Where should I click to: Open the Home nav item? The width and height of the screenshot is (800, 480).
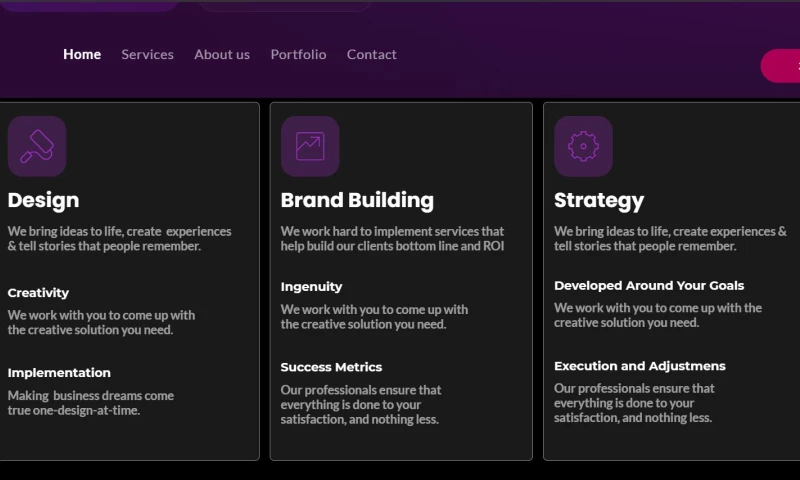(82, 54)
